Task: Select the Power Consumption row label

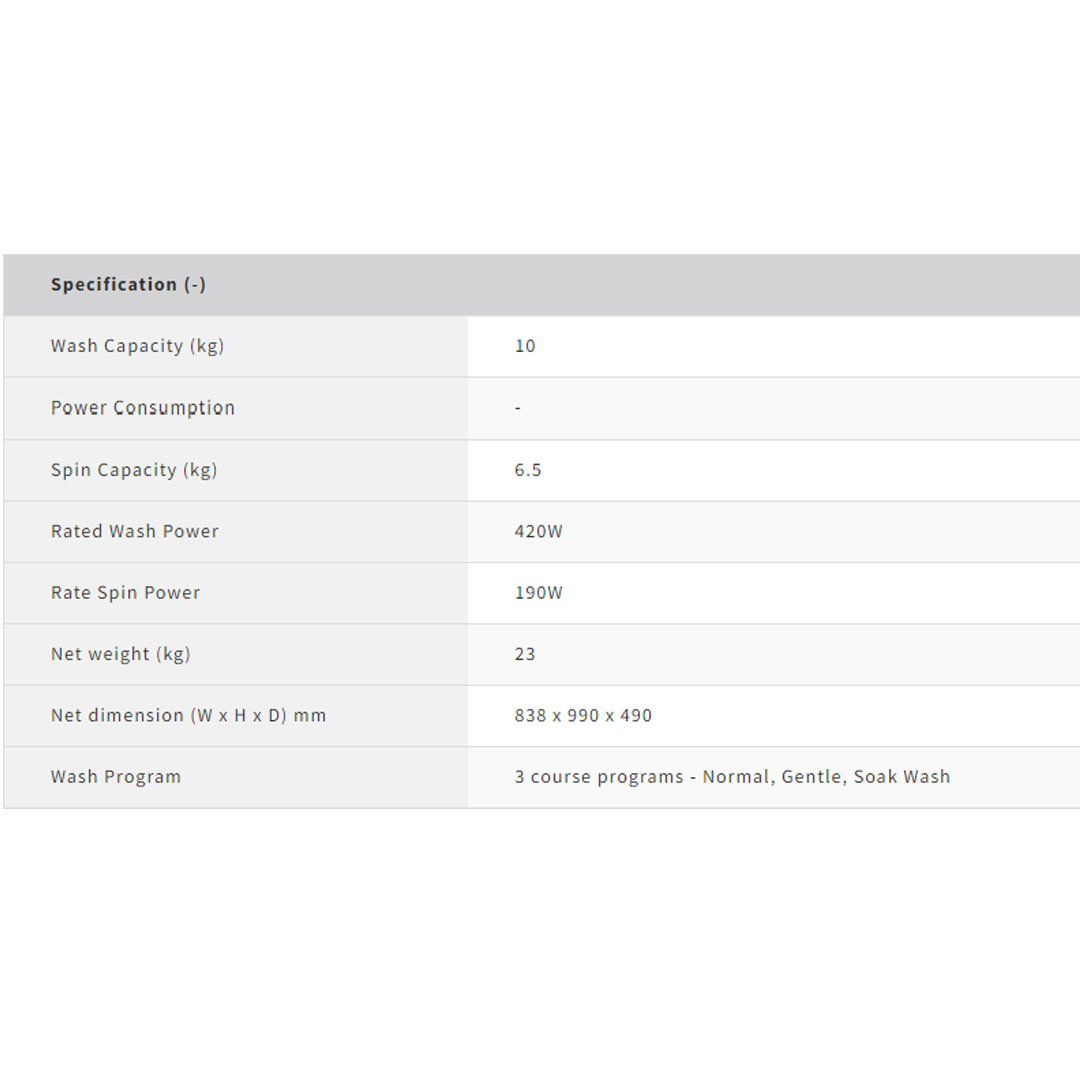Action: pyautogui.click(x=143, y=408)
